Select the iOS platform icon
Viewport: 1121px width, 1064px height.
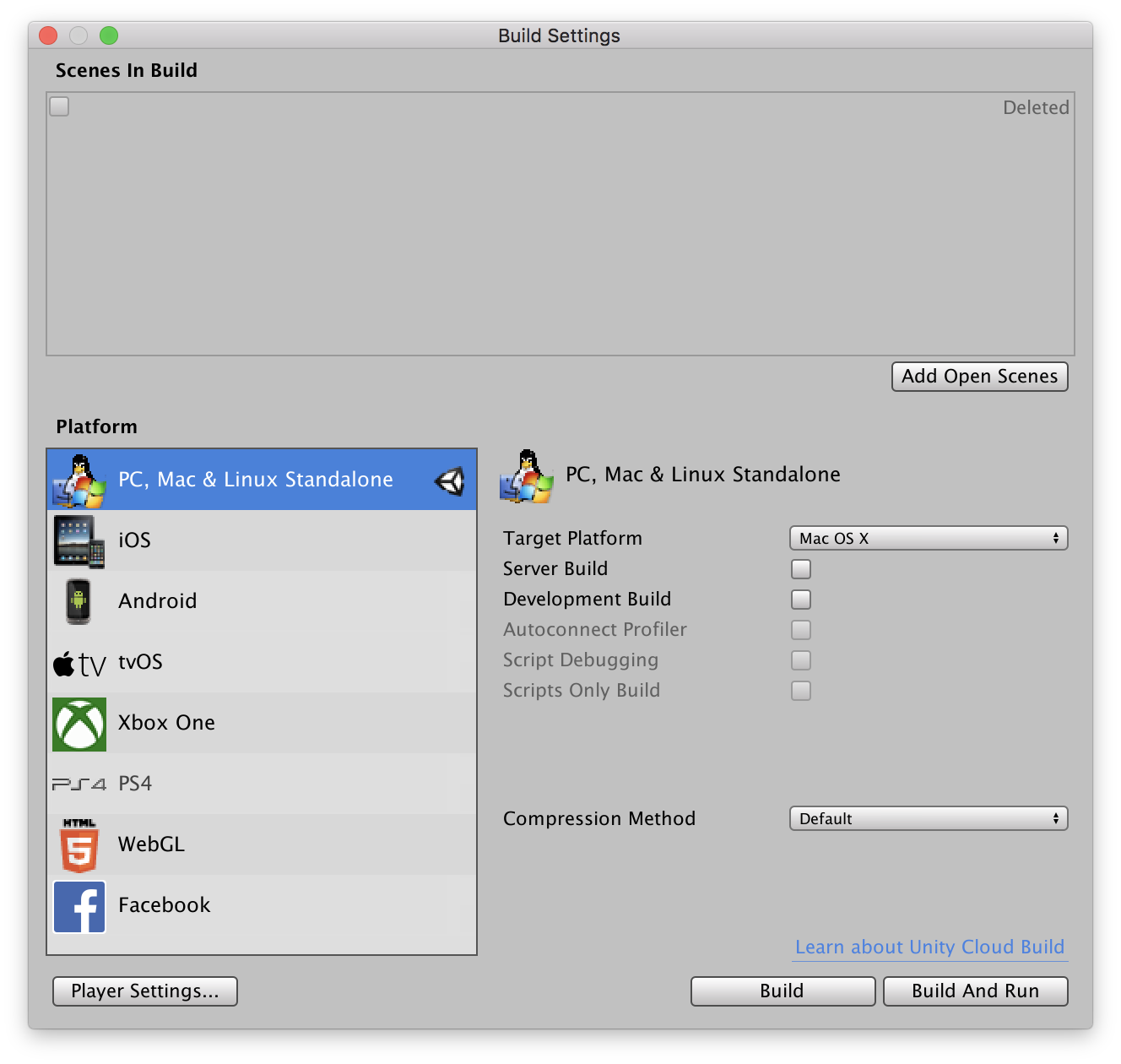pyautogui.click(x=79, y=541)
